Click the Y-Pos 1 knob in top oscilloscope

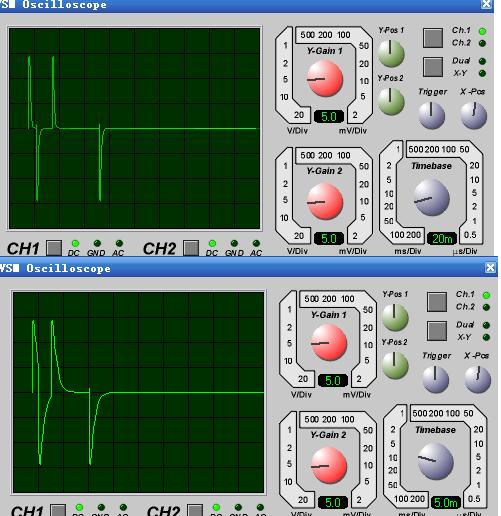(x=391, y=53)
